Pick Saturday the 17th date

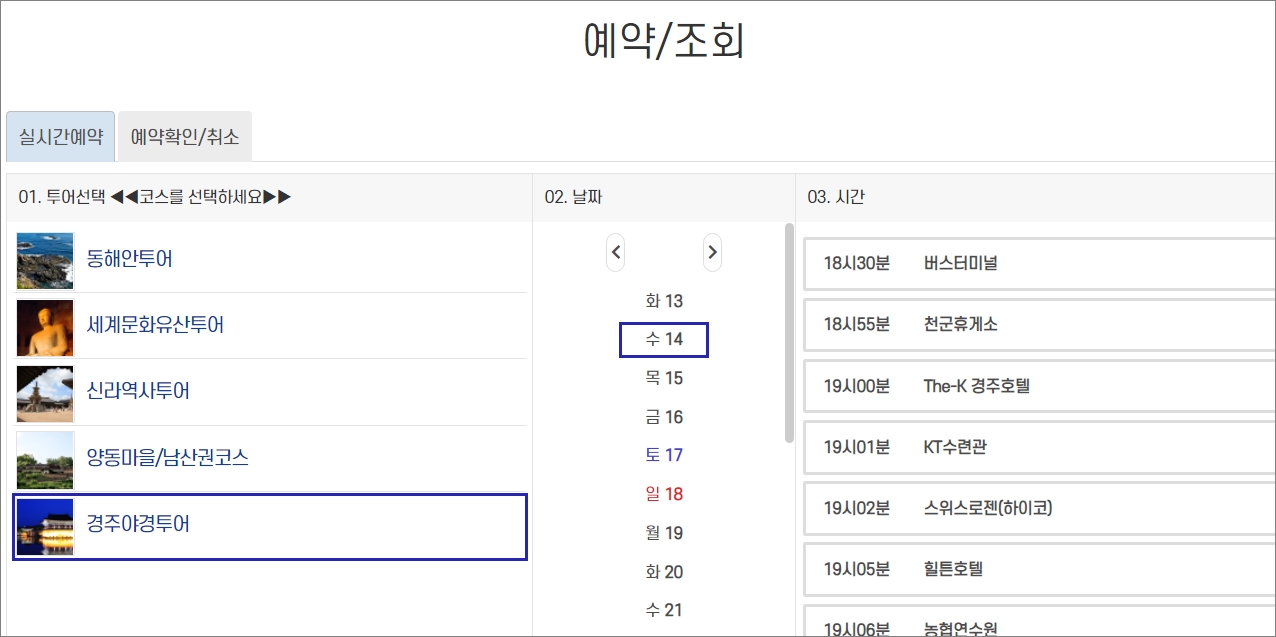point(663,455)
